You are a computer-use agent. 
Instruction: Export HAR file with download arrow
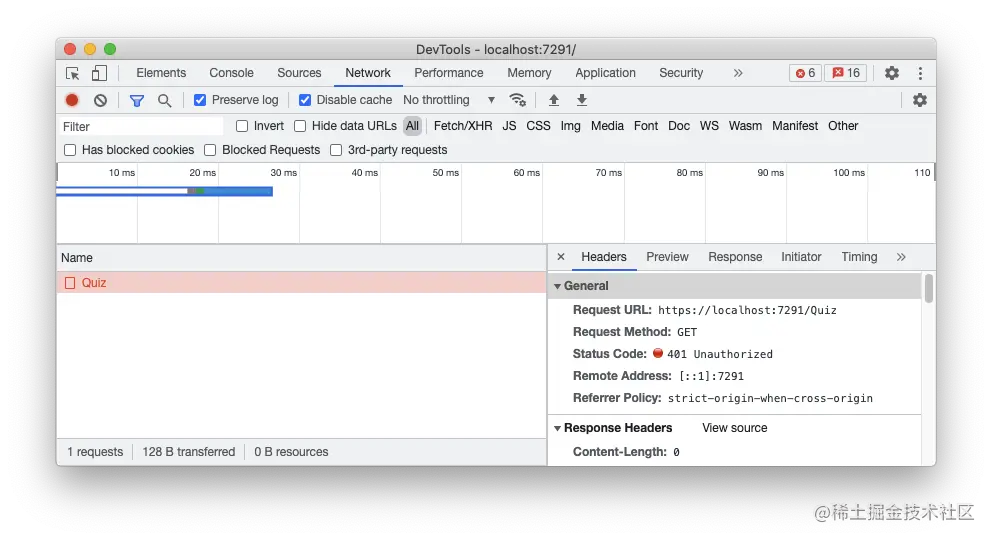[582, 100]
